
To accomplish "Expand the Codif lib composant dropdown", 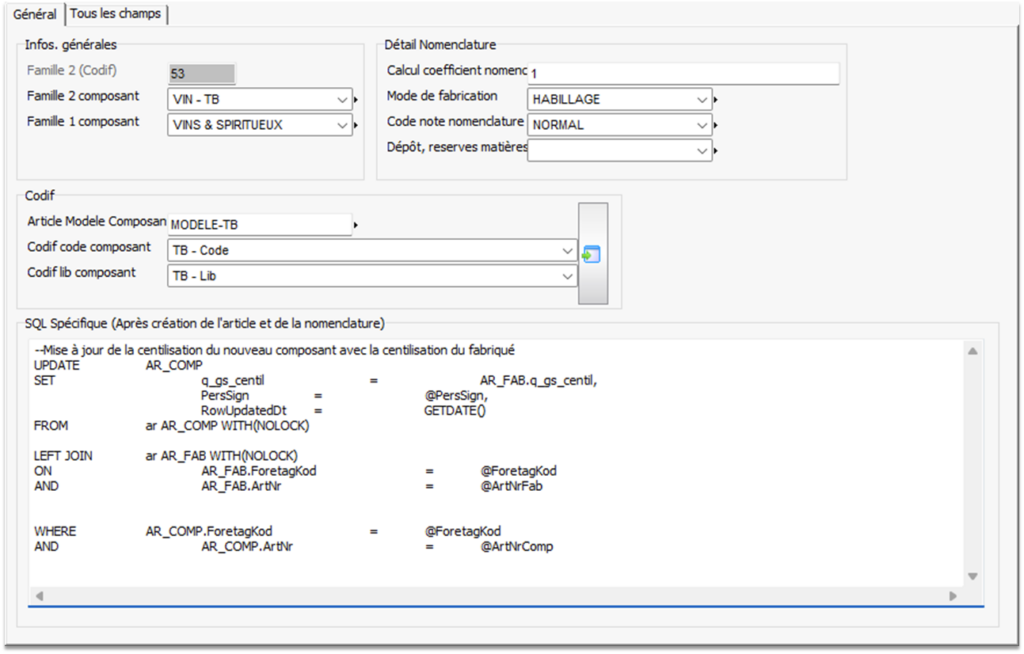I will coord(568,276).
